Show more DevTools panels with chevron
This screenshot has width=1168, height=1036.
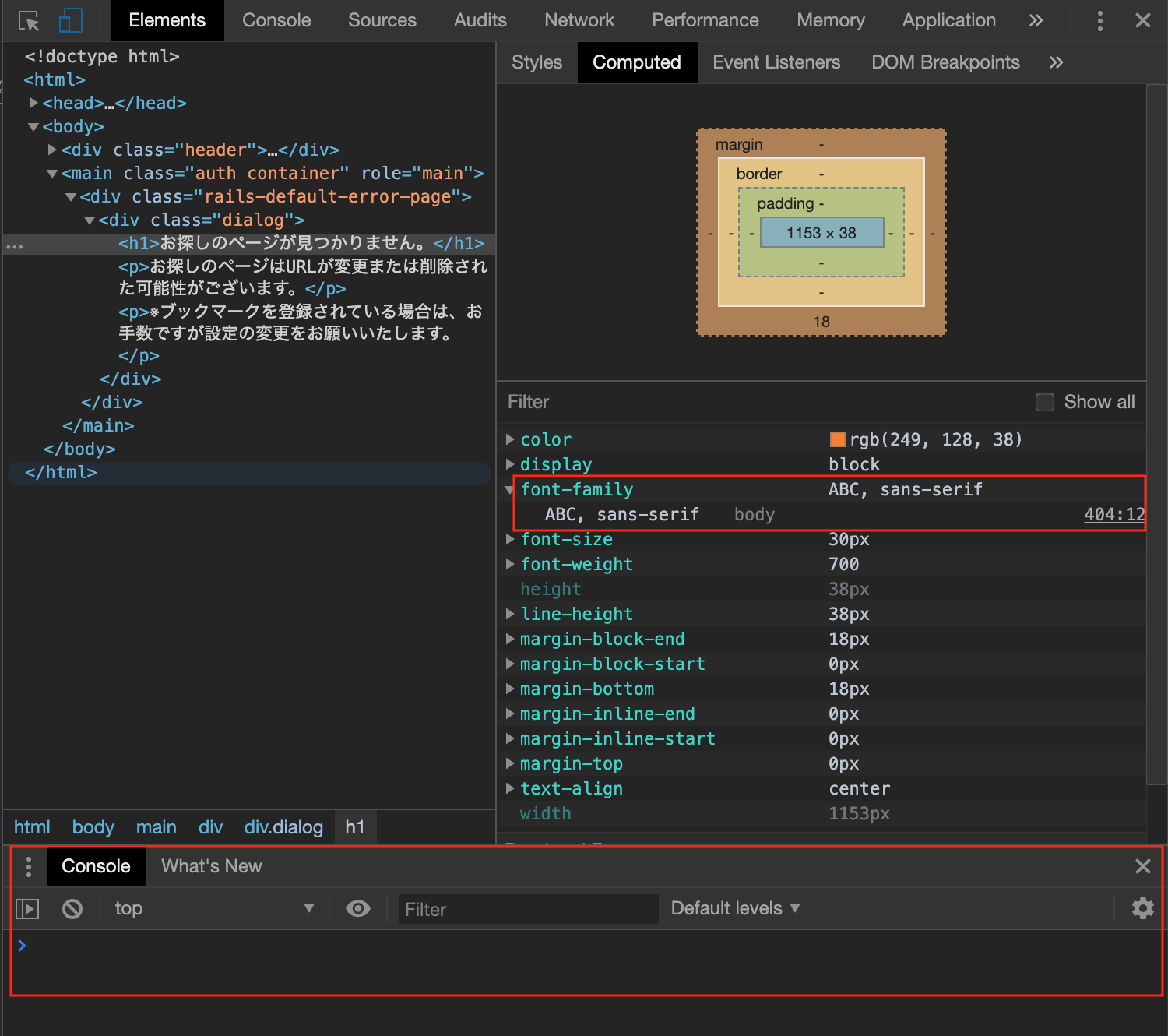point(1036,21)
